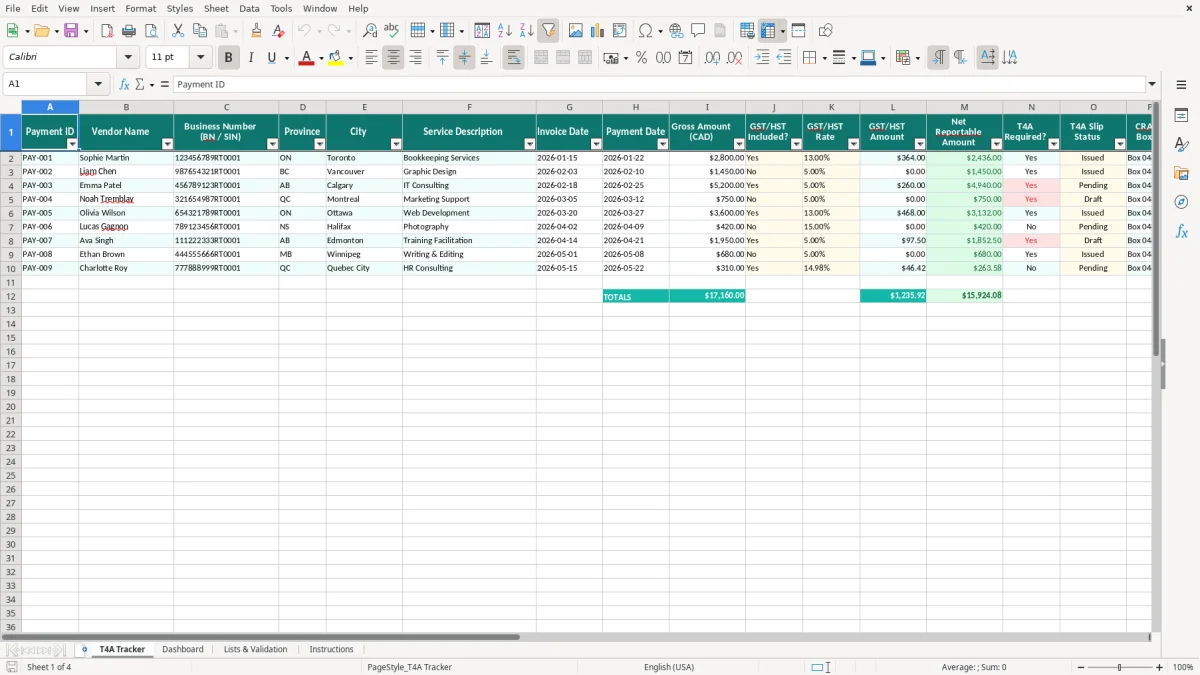Screen dimensions: 1200x675
Task: Click the Sort Ascending icon
Action: [504, 31]
